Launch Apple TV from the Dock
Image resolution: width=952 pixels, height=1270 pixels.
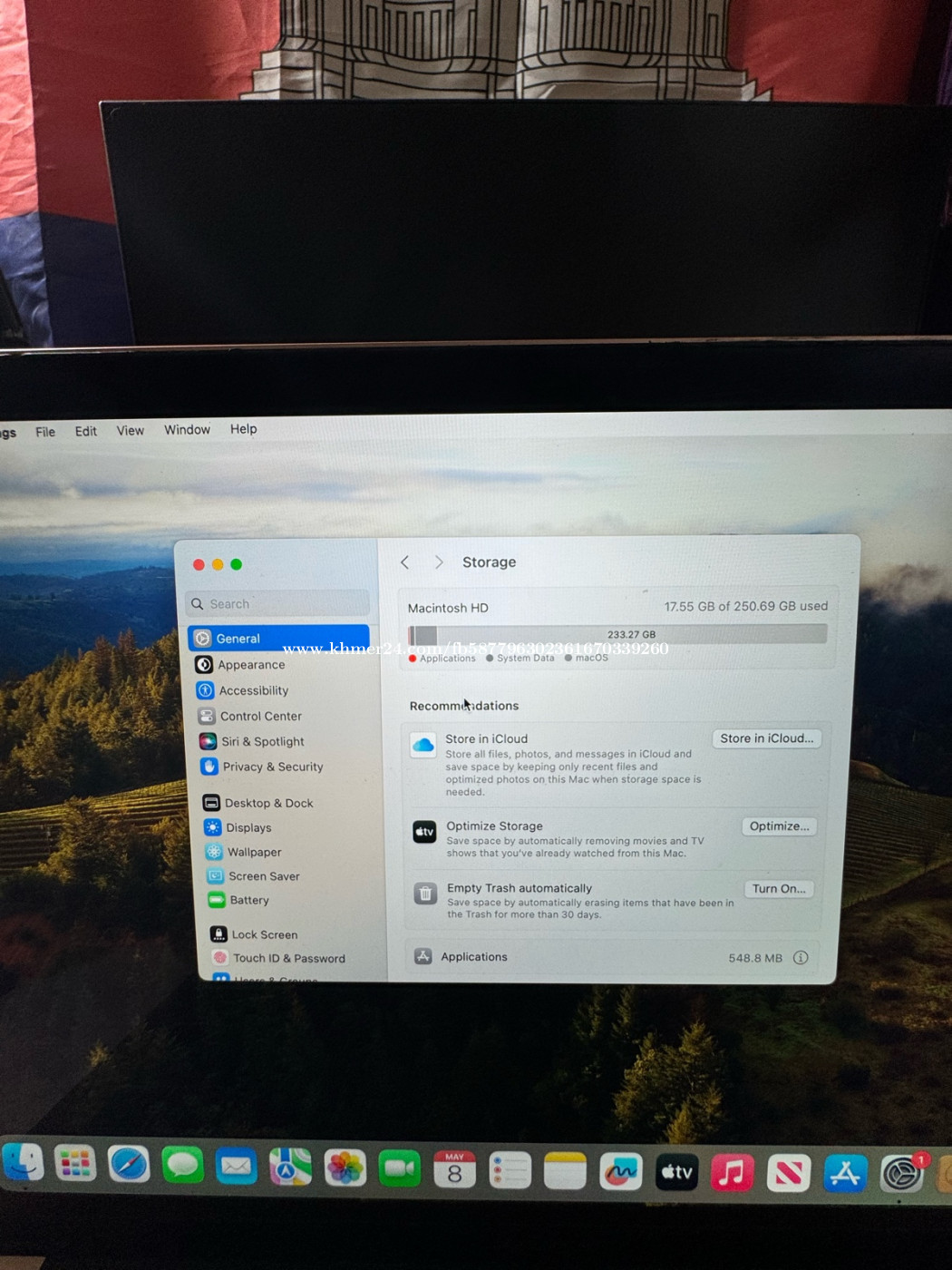[x=677, y=1172]
